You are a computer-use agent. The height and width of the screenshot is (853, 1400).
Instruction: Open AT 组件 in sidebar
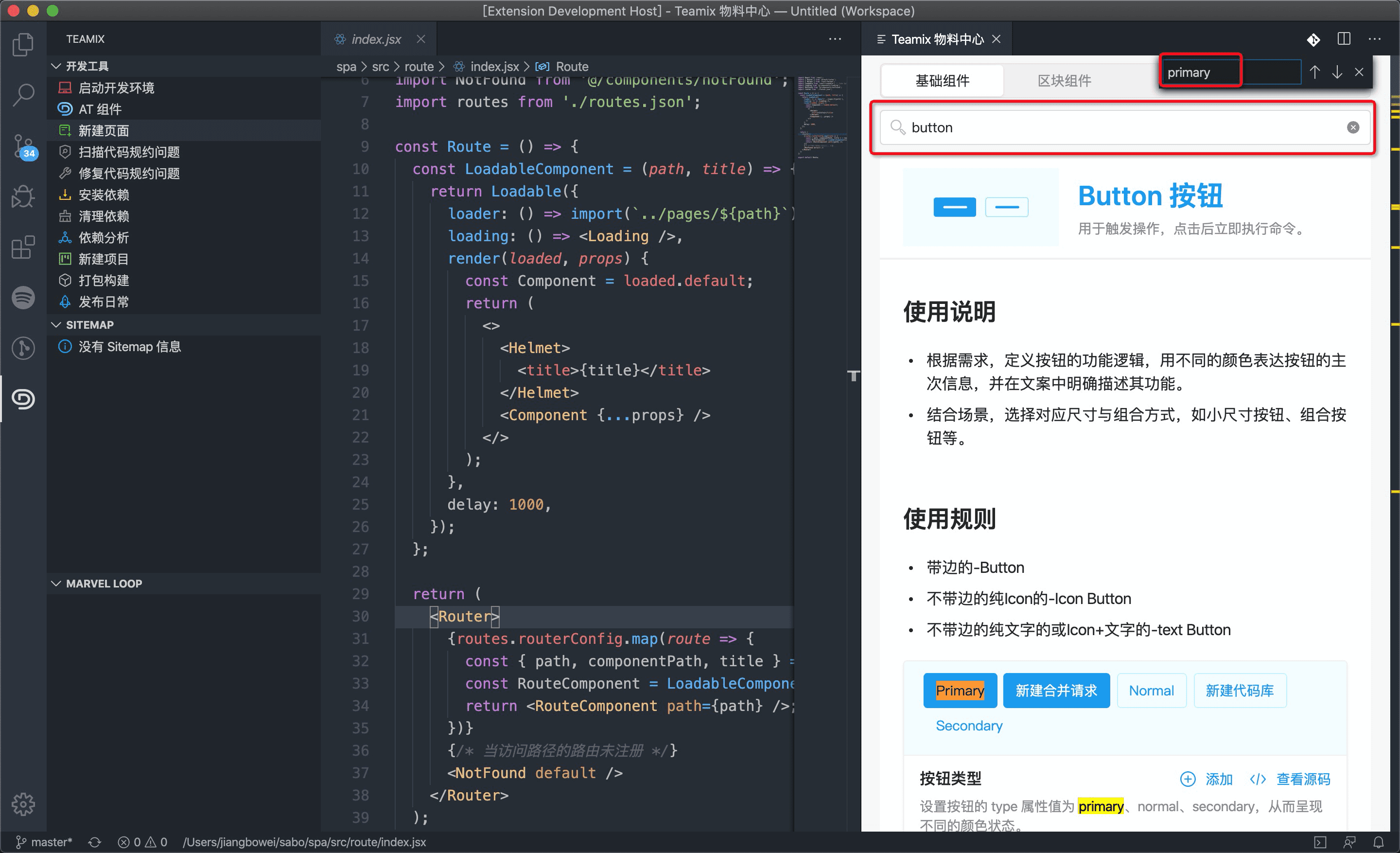(184, 109)
